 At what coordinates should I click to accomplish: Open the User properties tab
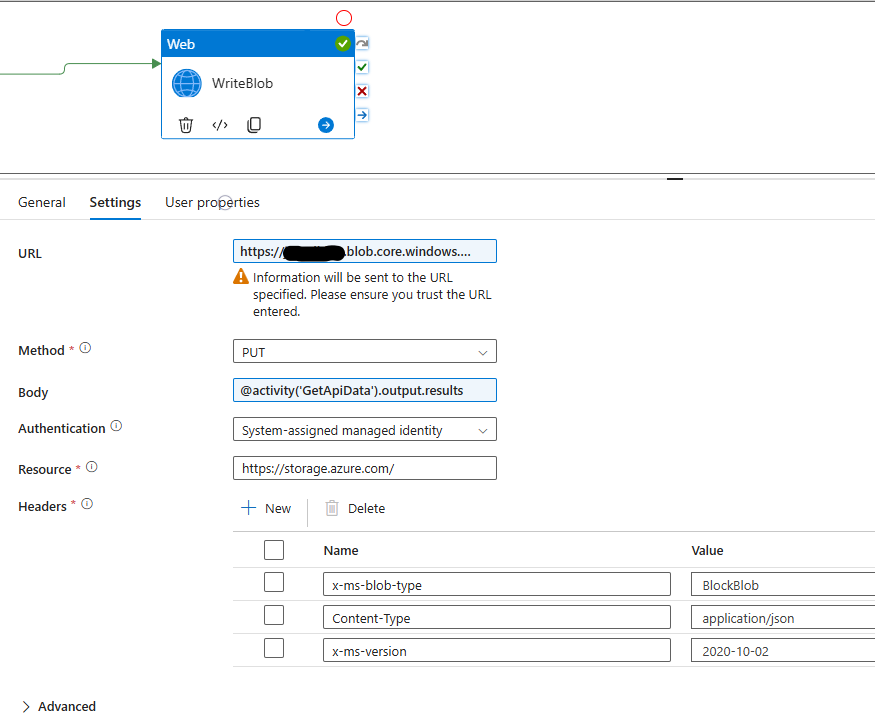(211, 202)
